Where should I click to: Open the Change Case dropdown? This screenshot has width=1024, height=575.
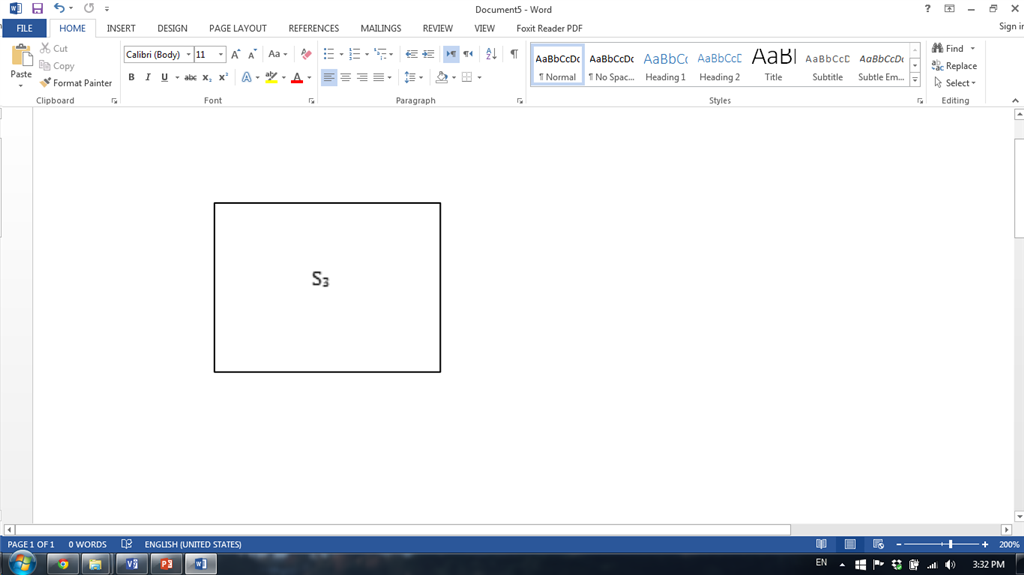(278, 54)
